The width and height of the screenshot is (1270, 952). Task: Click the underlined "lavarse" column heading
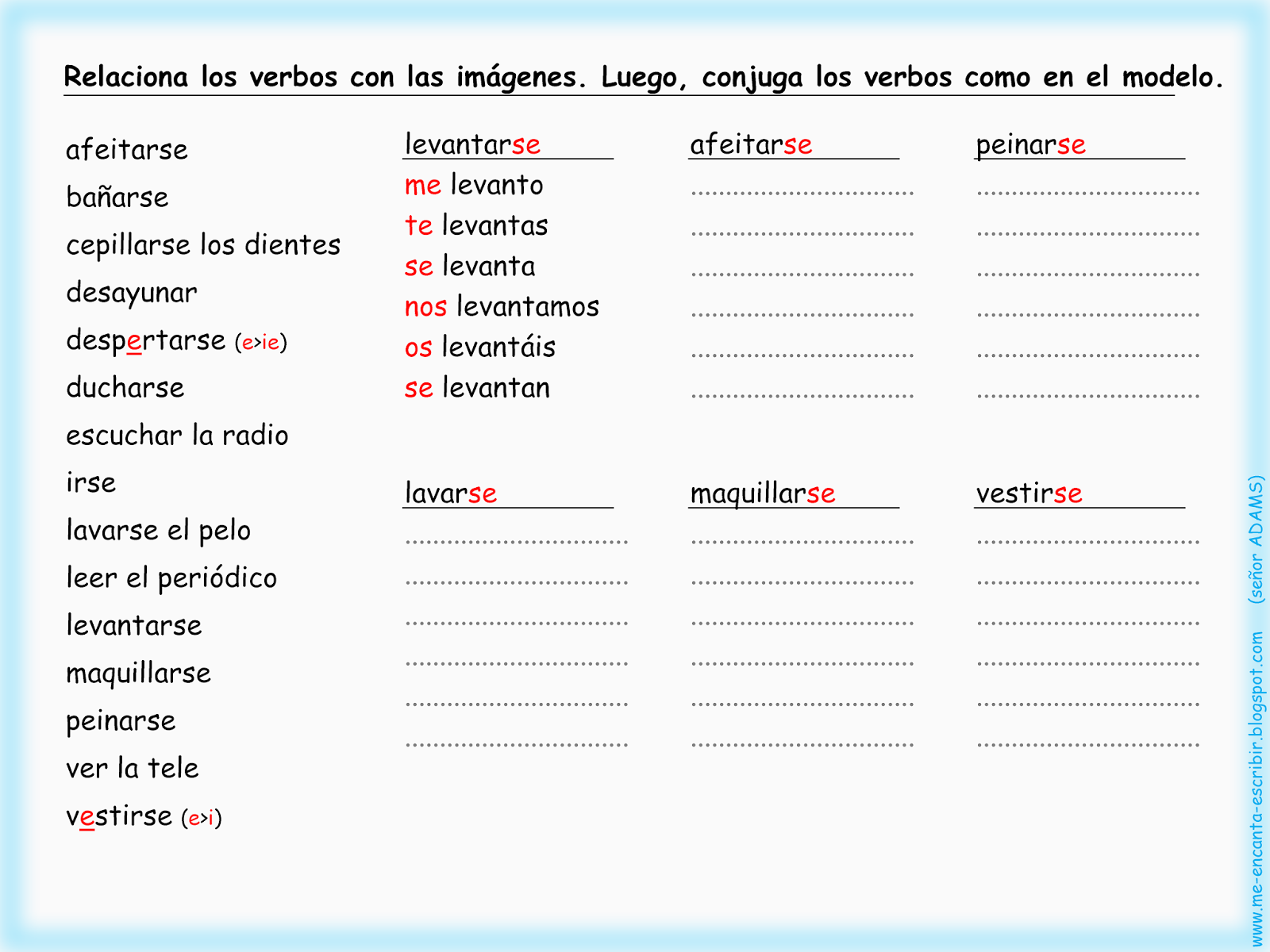point(451,493)
